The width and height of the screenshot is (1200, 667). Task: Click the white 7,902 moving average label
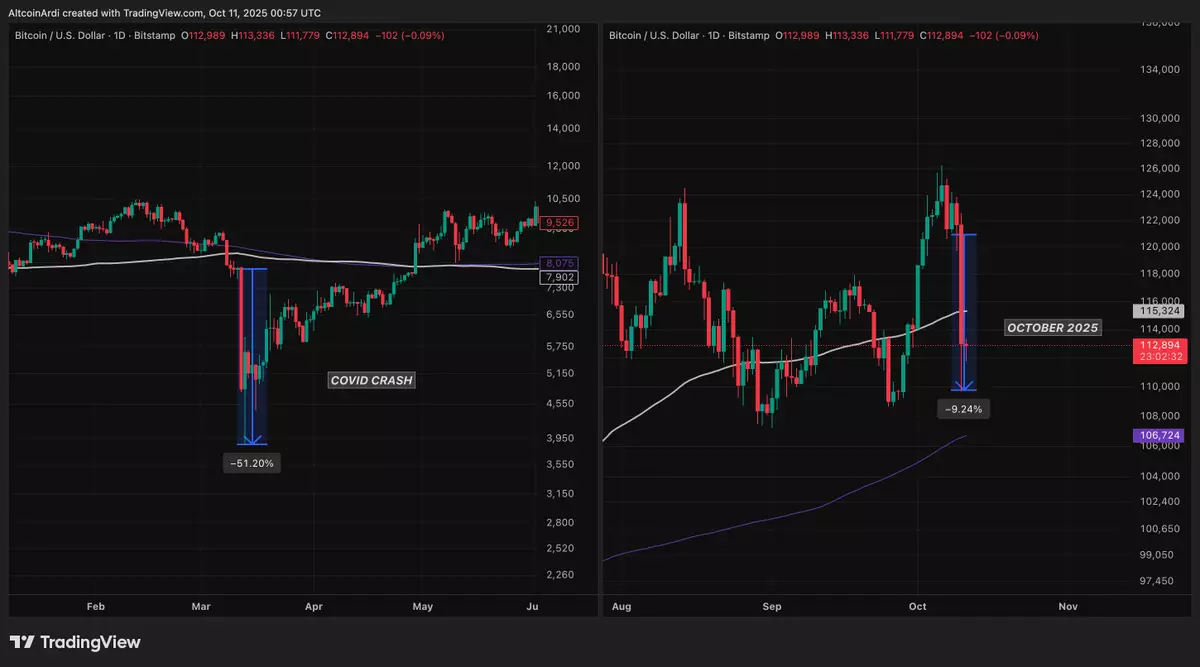click(x=556, y=278)
